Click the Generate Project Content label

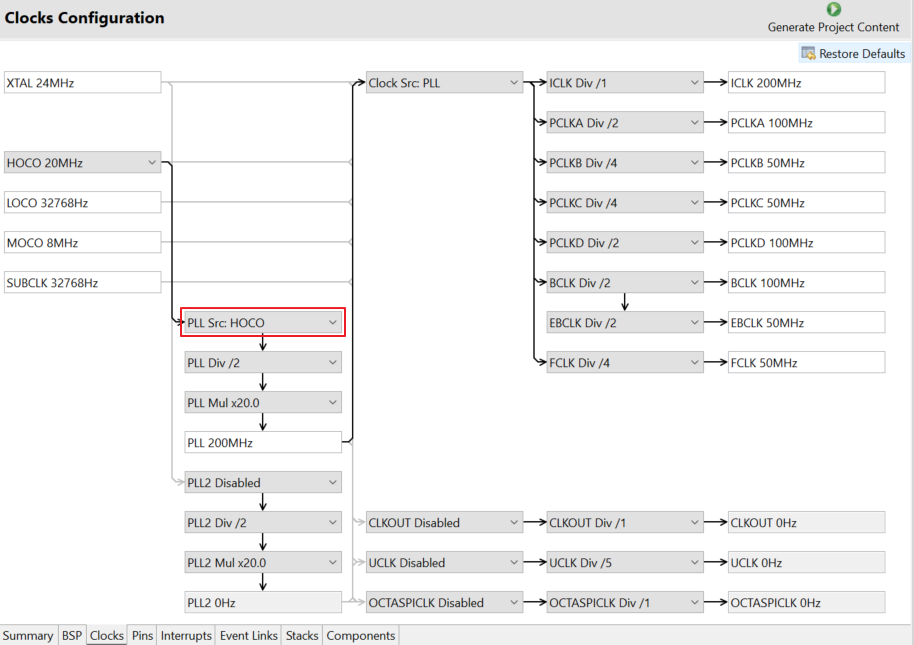(833, 27)
